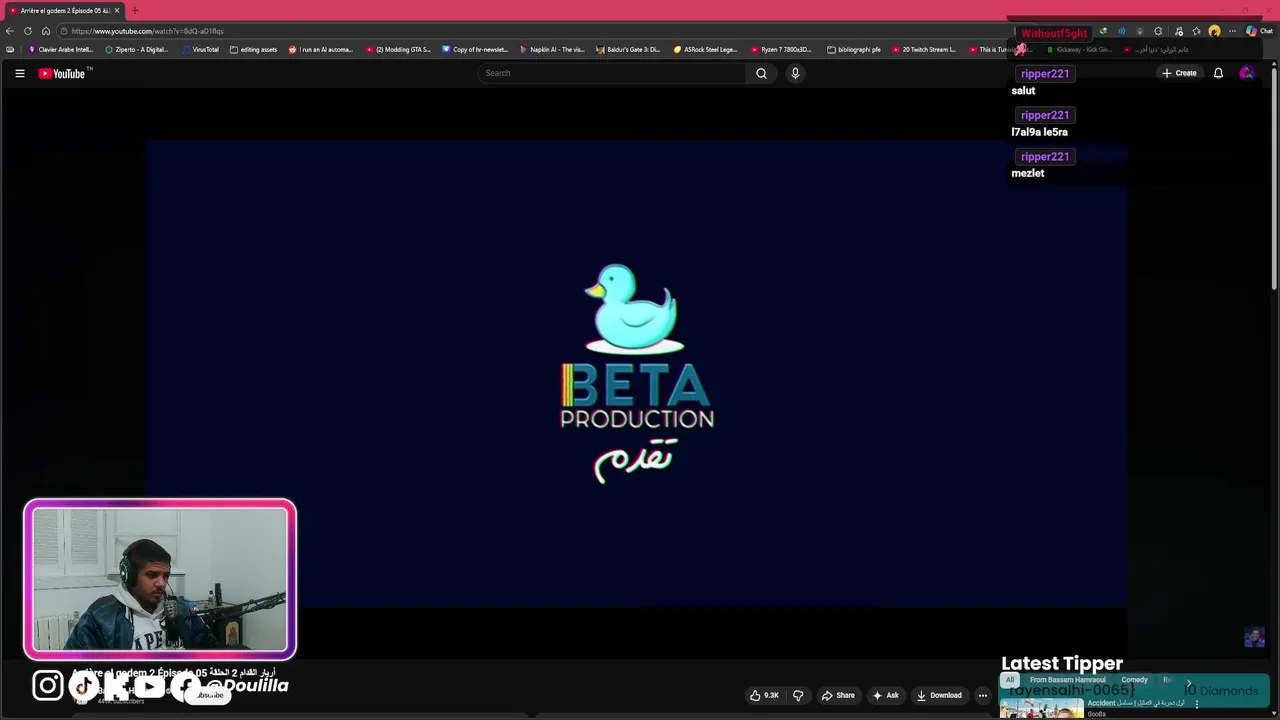The width and height of the screenshot is (1280, 720).
Task: Open the Copy of hr-newslet... bookmark
Action: click(475, 49)
